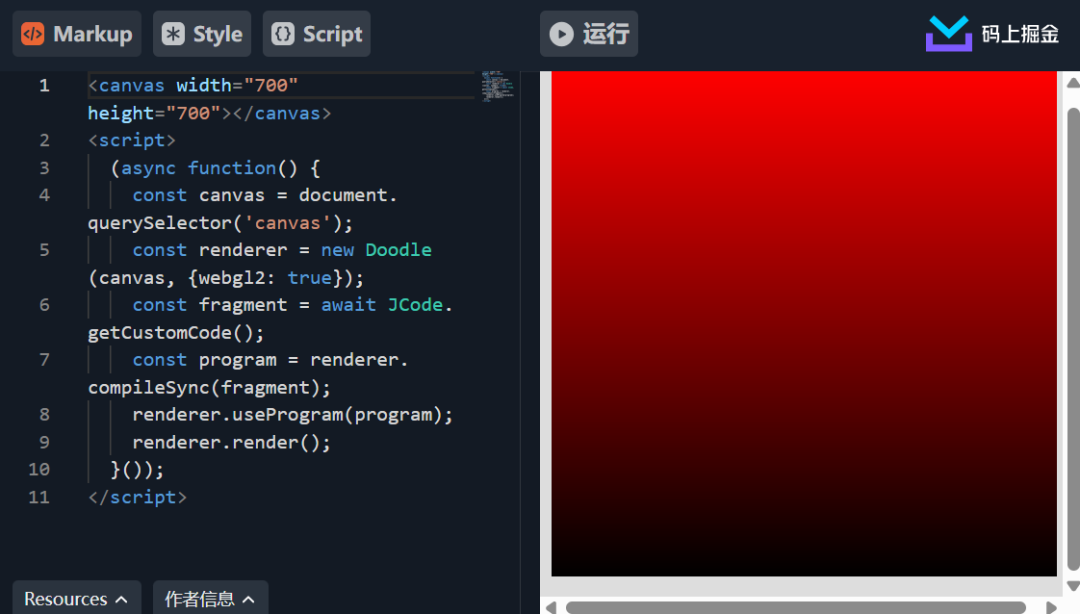Click 'querySelector' in the code
This screenshot has width=1080, height=614.
point(160,223)
